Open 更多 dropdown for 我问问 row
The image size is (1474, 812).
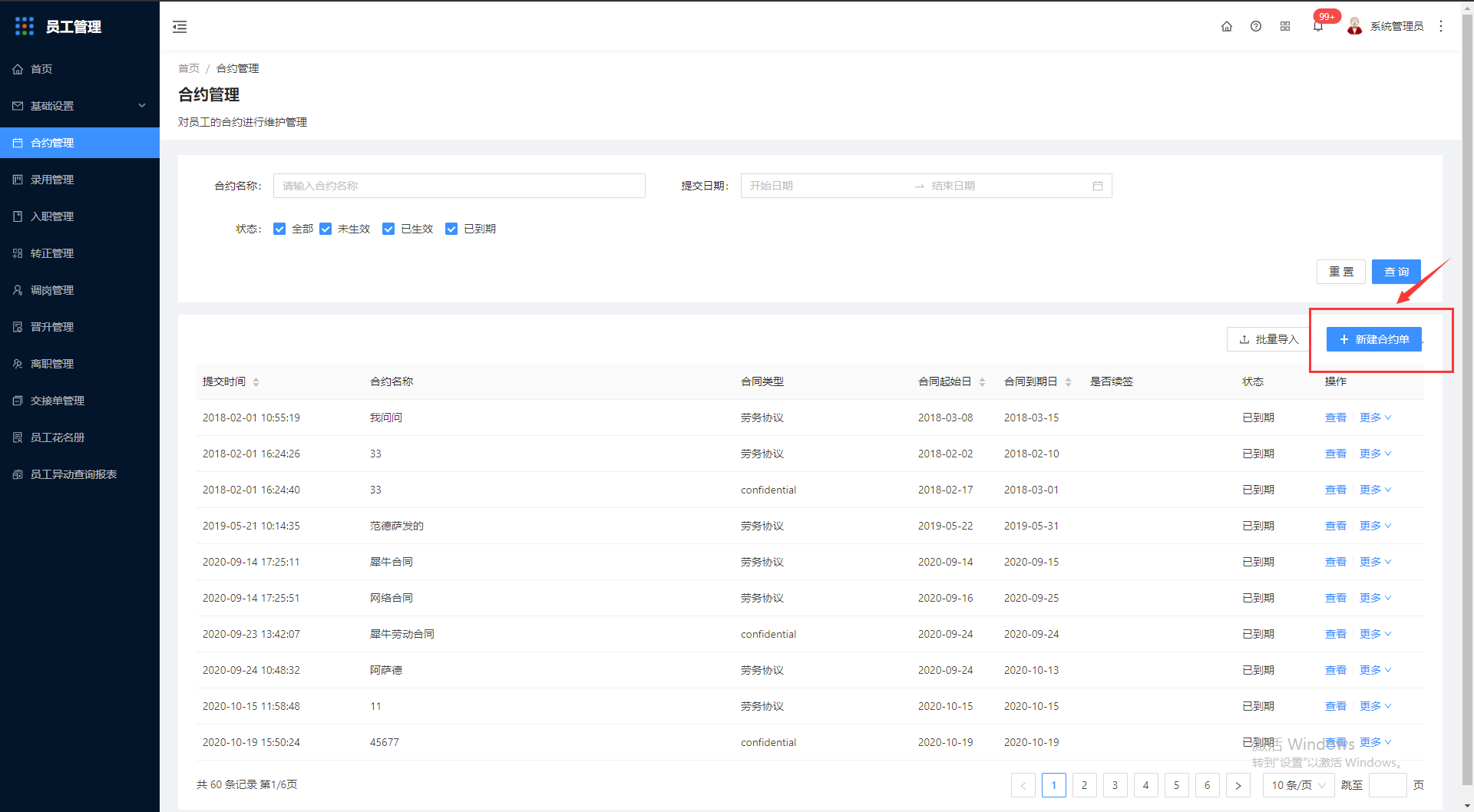pos(1375,418)
